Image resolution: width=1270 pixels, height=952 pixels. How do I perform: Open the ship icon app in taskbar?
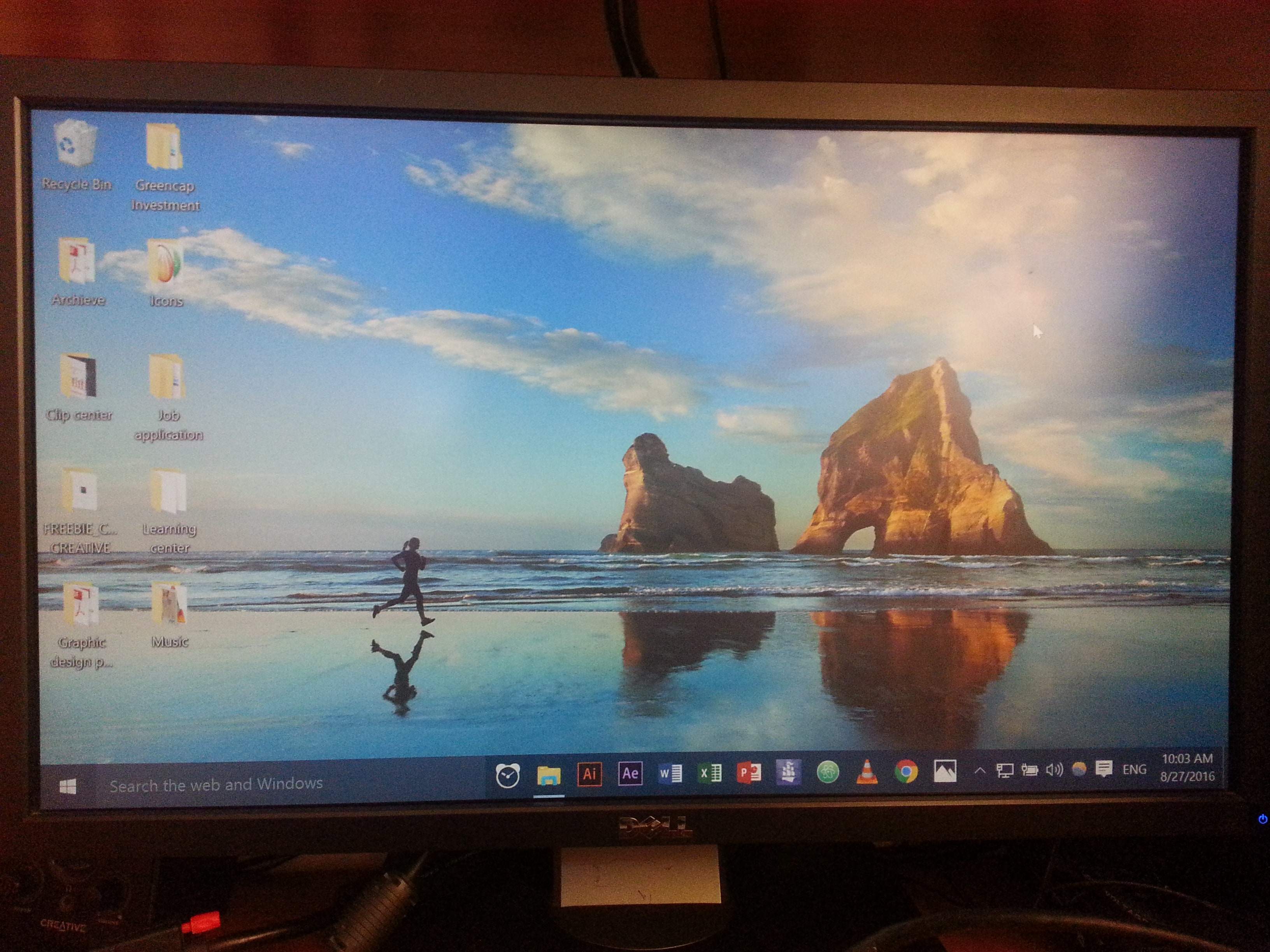click(788, 772)
